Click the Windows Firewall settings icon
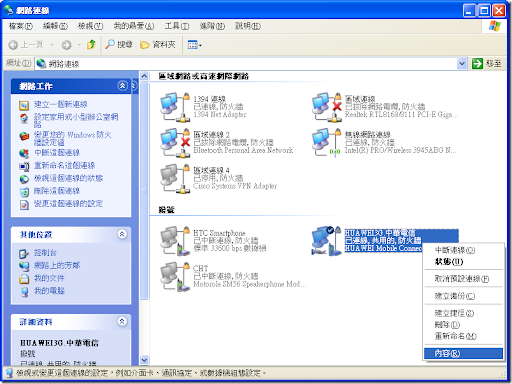 point(24,136)
